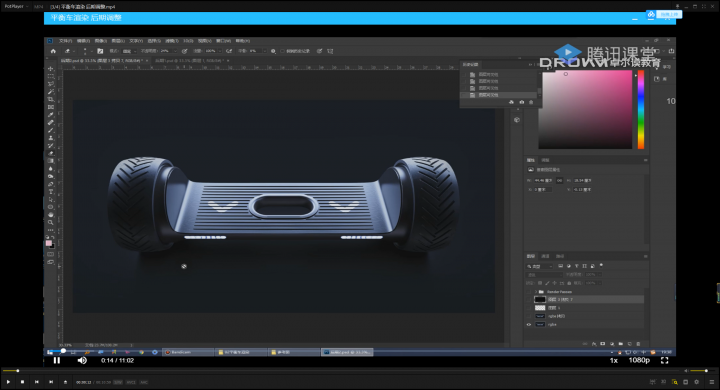Toggle visibility eye of bottom rgba layer
This screenshot has height=390, width=720.
[529, 324]
